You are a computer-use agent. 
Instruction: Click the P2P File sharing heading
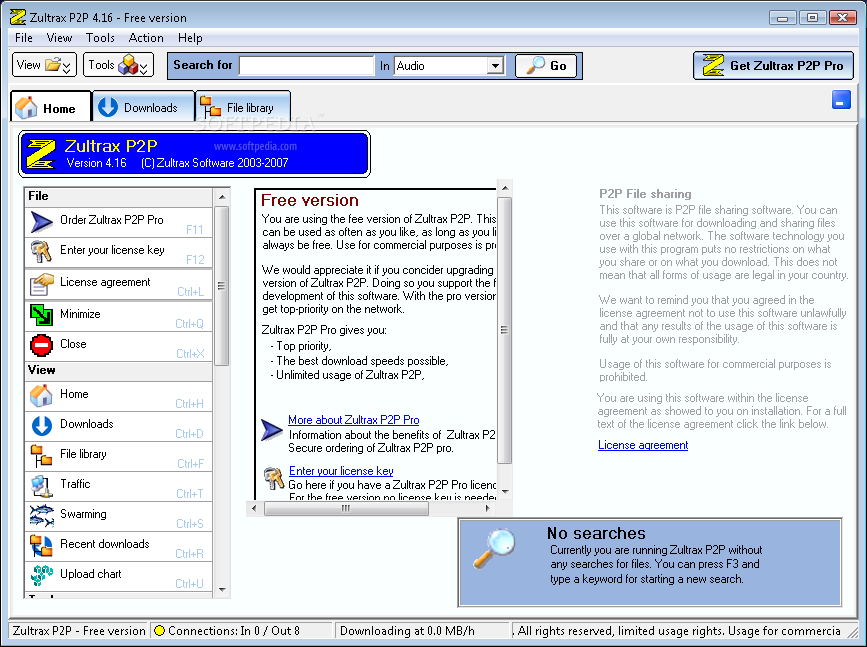click(x=645, y=194)
